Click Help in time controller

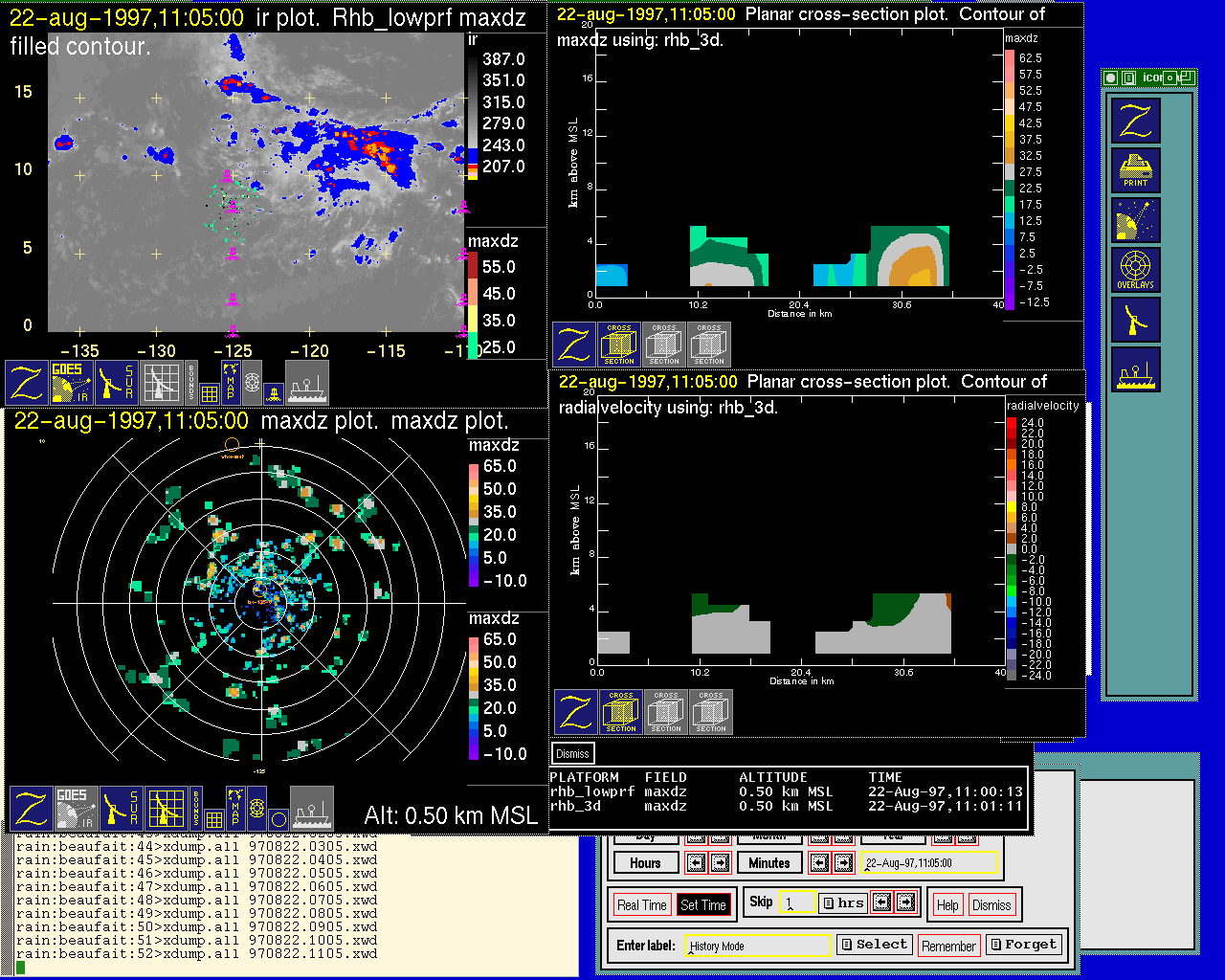947,904
